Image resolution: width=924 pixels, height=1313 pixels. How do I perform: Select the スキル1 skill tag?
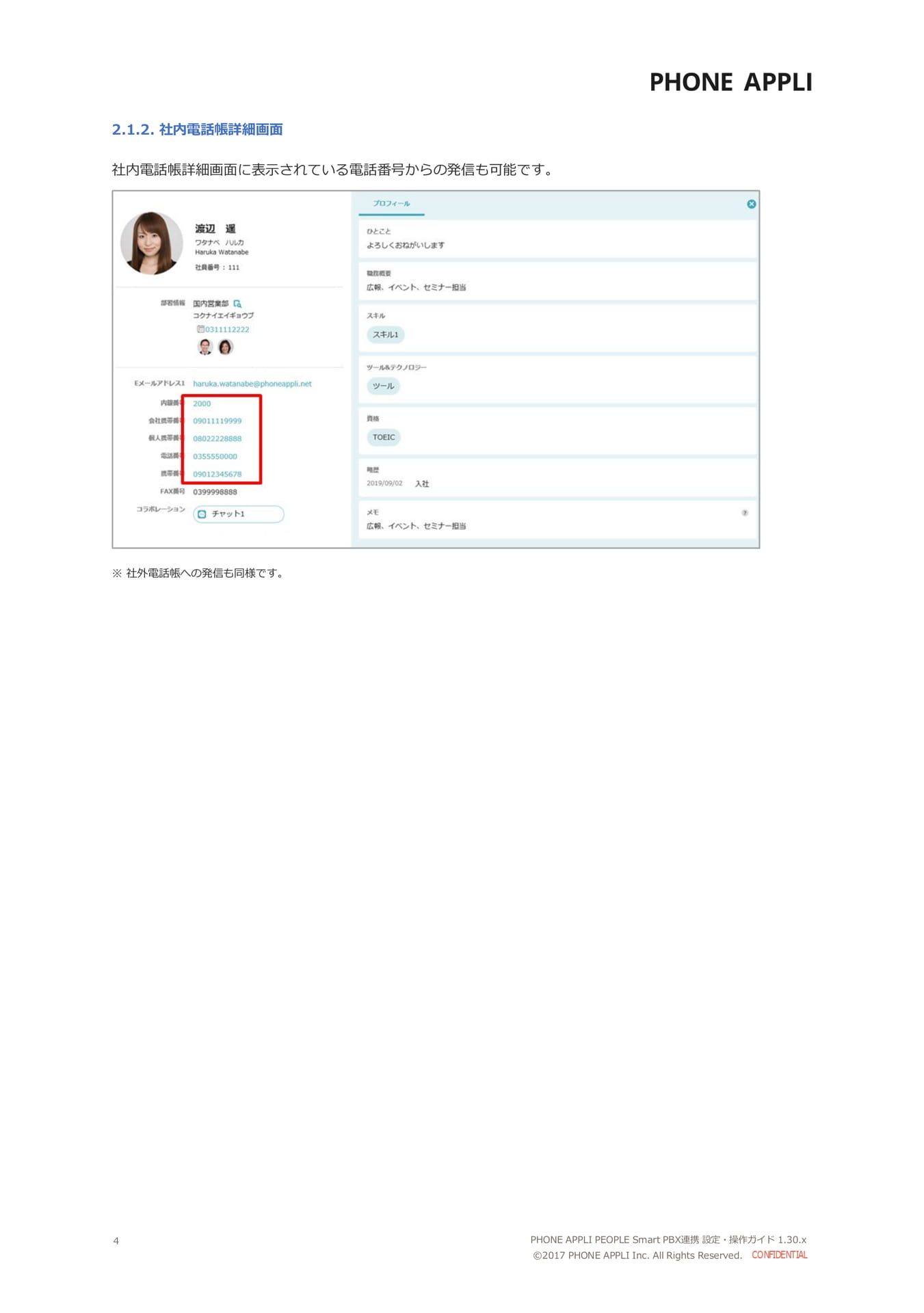(x=386, y=334)
